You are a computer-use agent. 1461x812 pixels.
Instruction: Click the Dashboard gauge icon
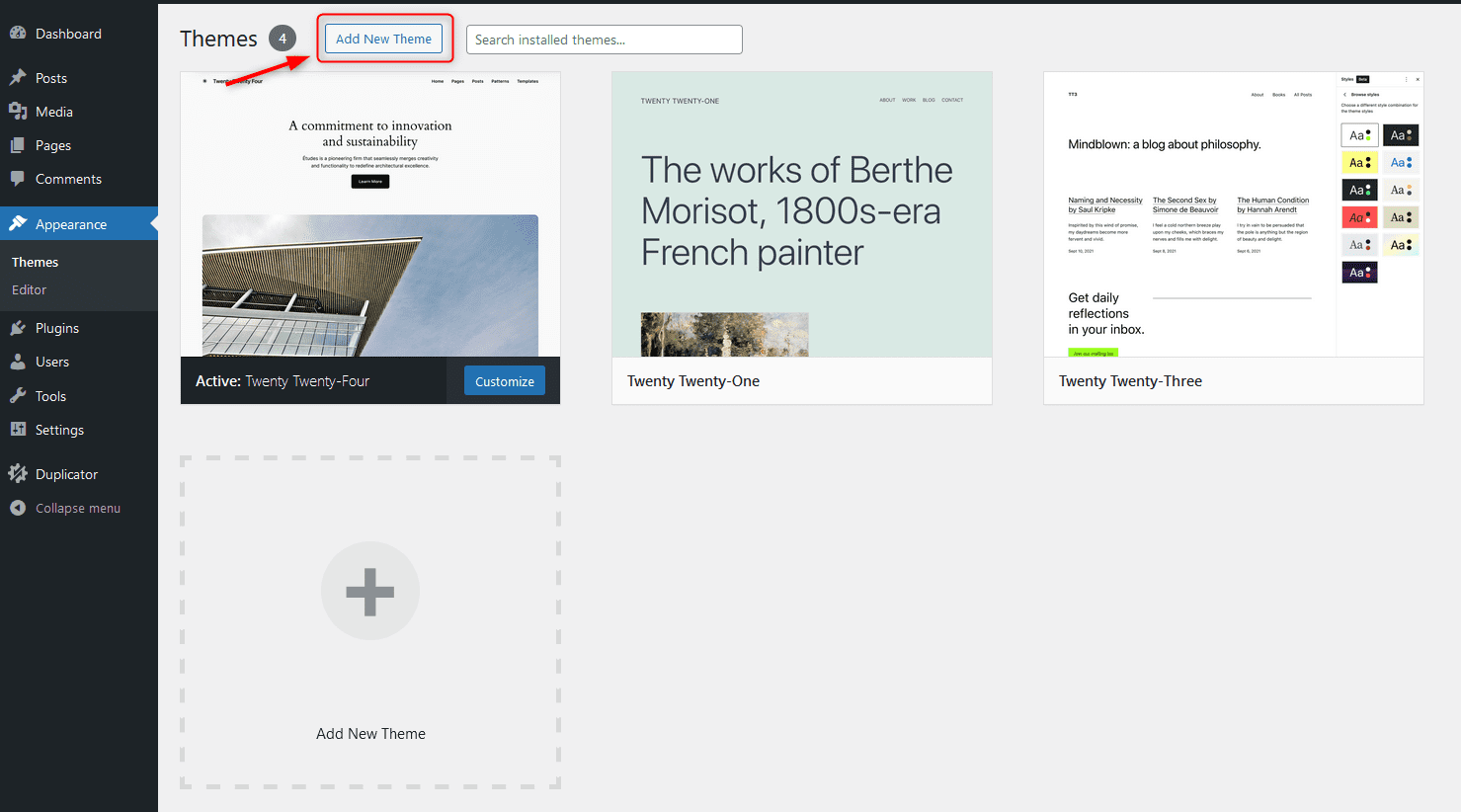coord(18,34)
